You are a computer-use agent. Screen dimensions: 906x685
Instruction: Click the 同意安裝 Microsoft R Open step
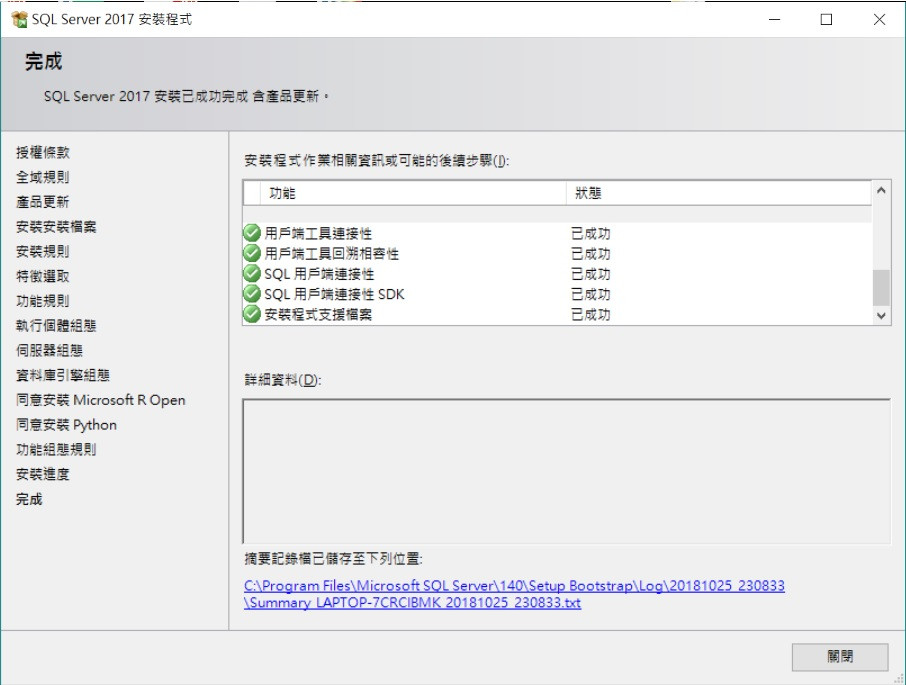coord(101,400)
